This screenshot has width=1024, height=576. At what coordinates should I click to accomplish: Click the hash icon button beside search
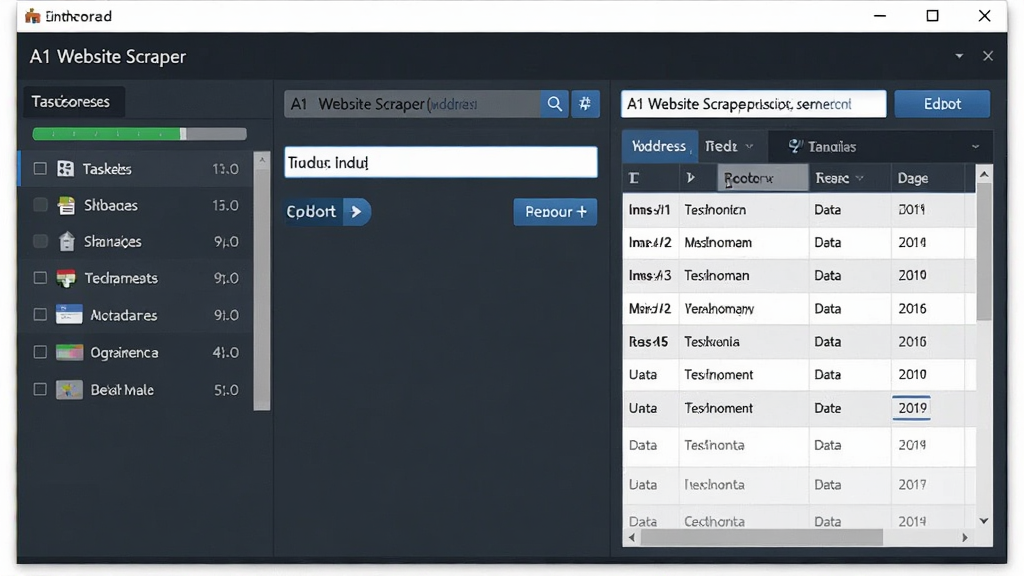tap(585, 104)
